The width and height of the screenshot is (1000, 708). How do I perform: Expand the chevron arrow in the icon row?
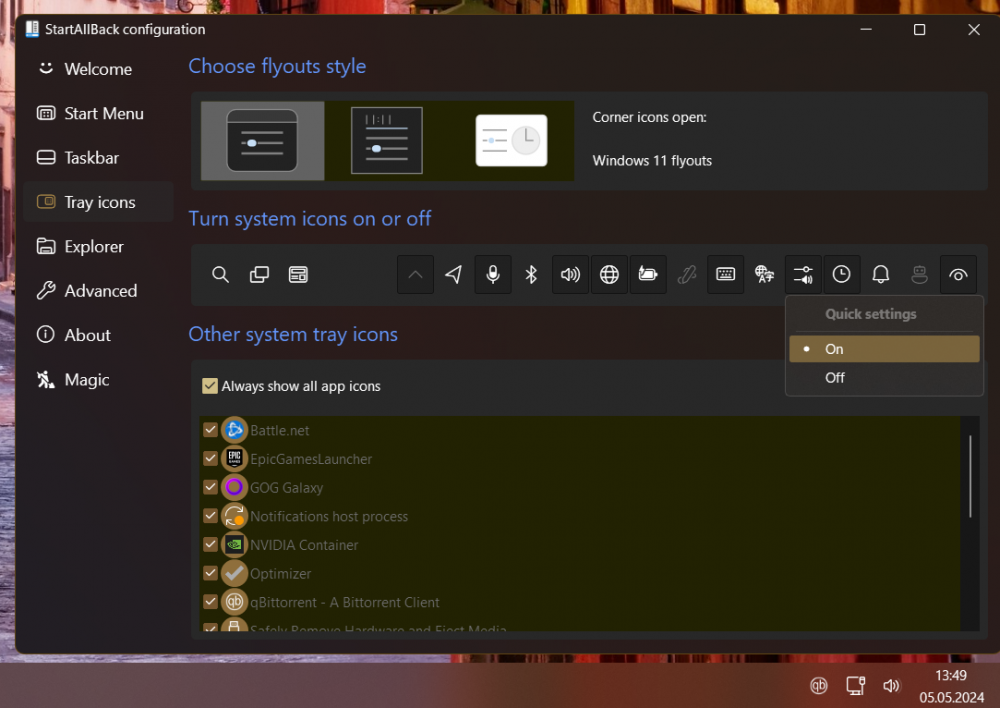(415, 274)
